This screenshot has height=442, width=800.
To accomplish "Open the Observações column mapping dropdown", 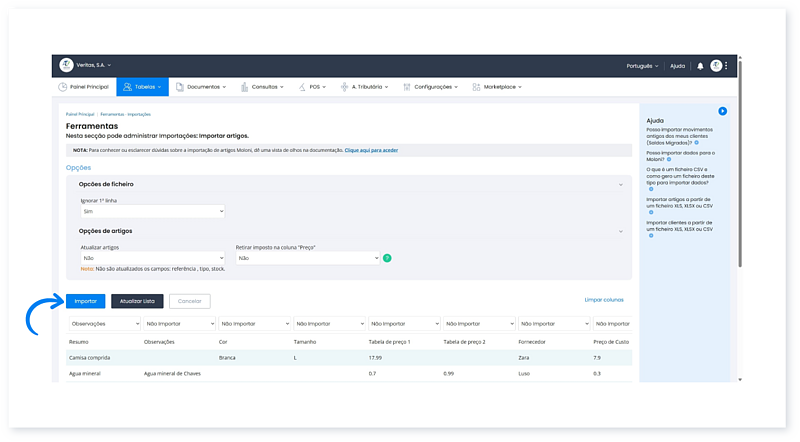I will 103,324.
